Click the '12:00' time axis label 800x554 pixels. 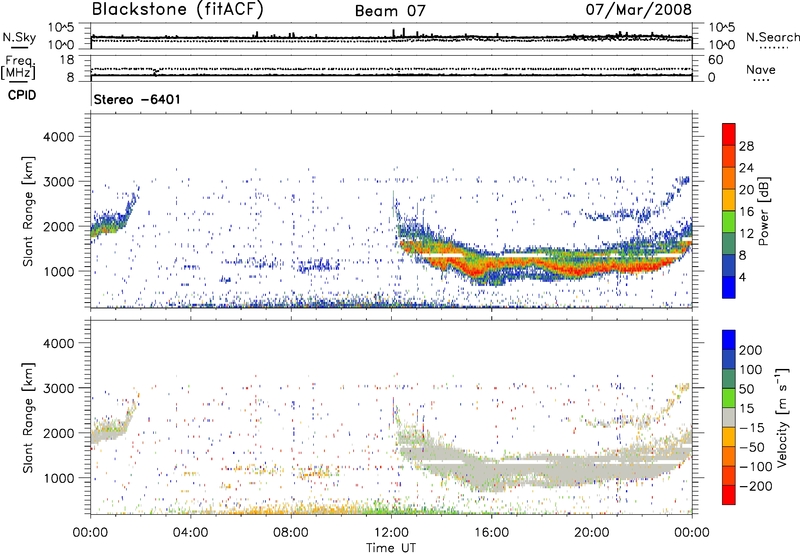(x=391, y=533)
